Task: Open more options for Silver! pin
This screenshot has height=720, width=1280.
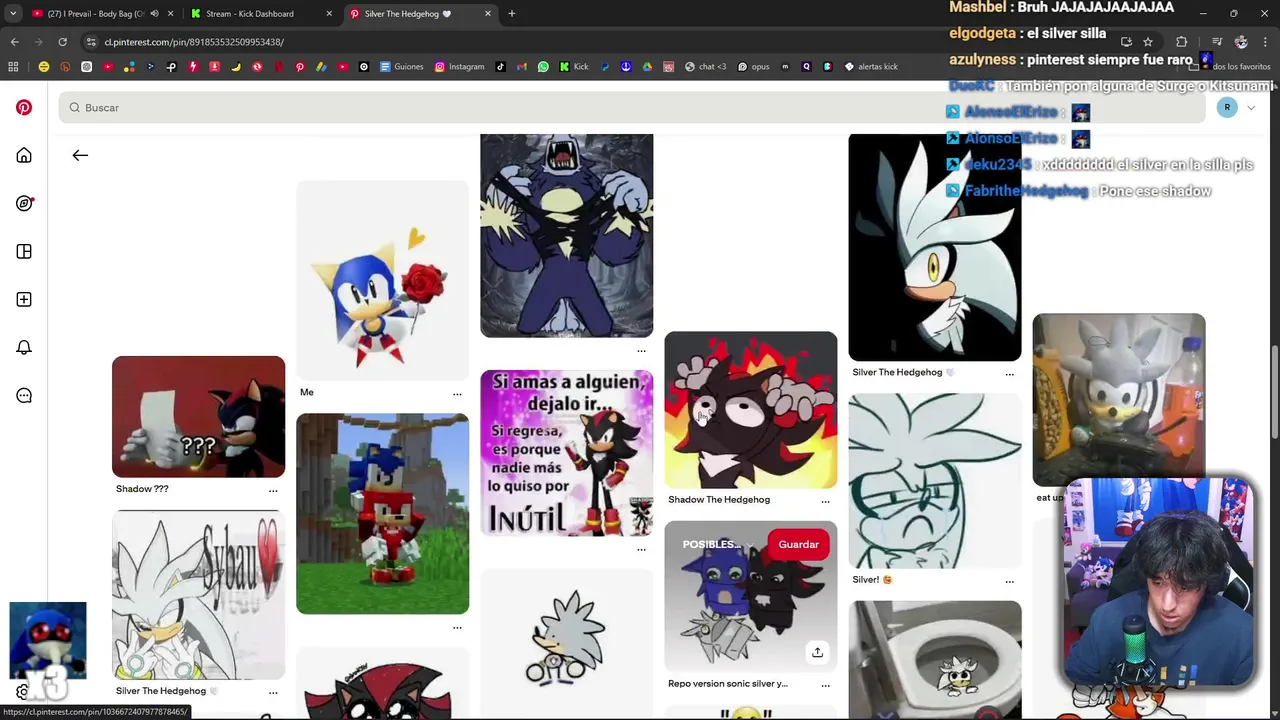Action: click(x=1009, y=580)
